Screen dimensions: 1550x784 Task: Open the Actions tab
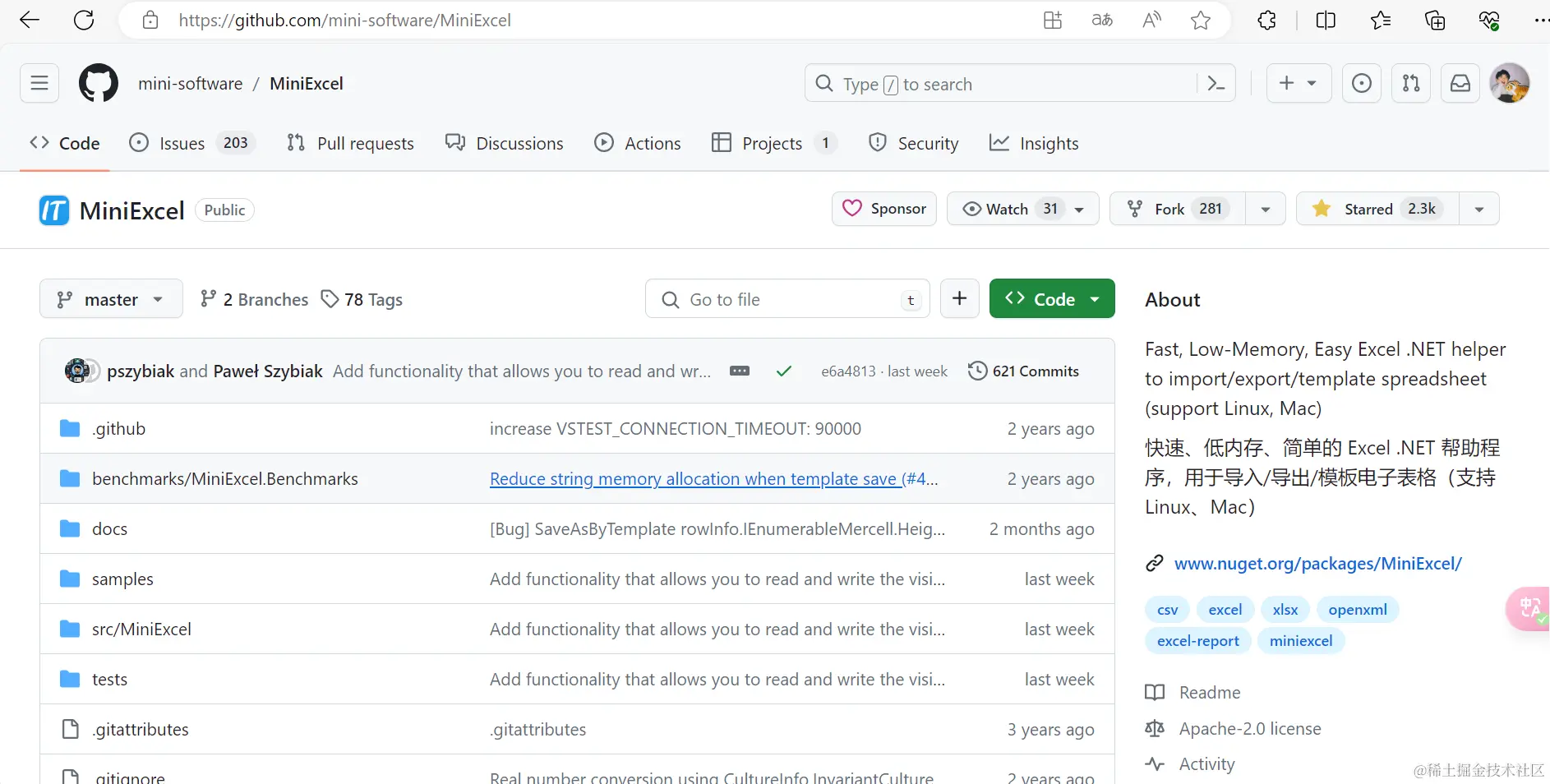(638, 143)
